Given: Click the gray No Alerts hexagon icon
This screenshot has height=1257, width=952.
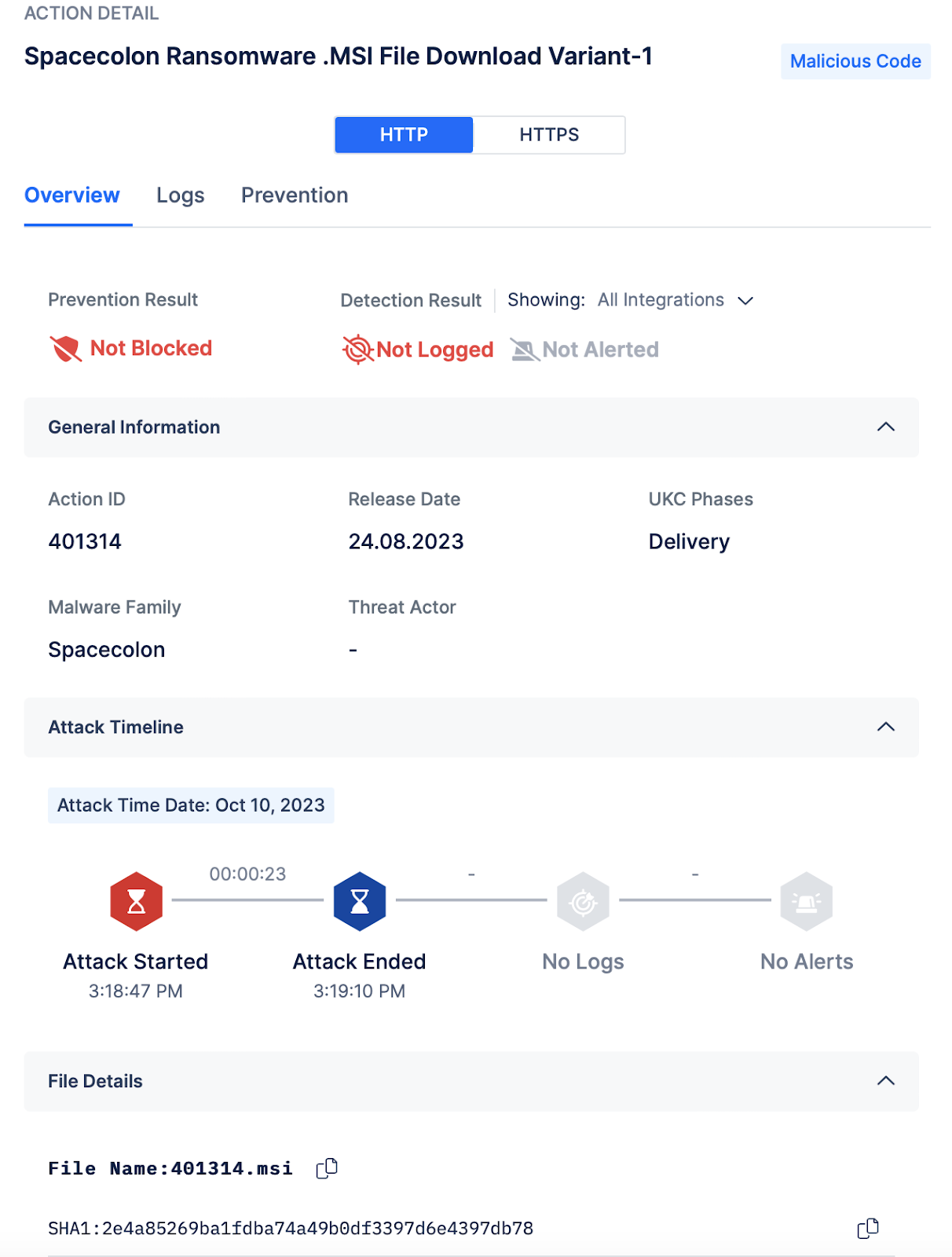Looking at the screenshot, I should [806, 901].
